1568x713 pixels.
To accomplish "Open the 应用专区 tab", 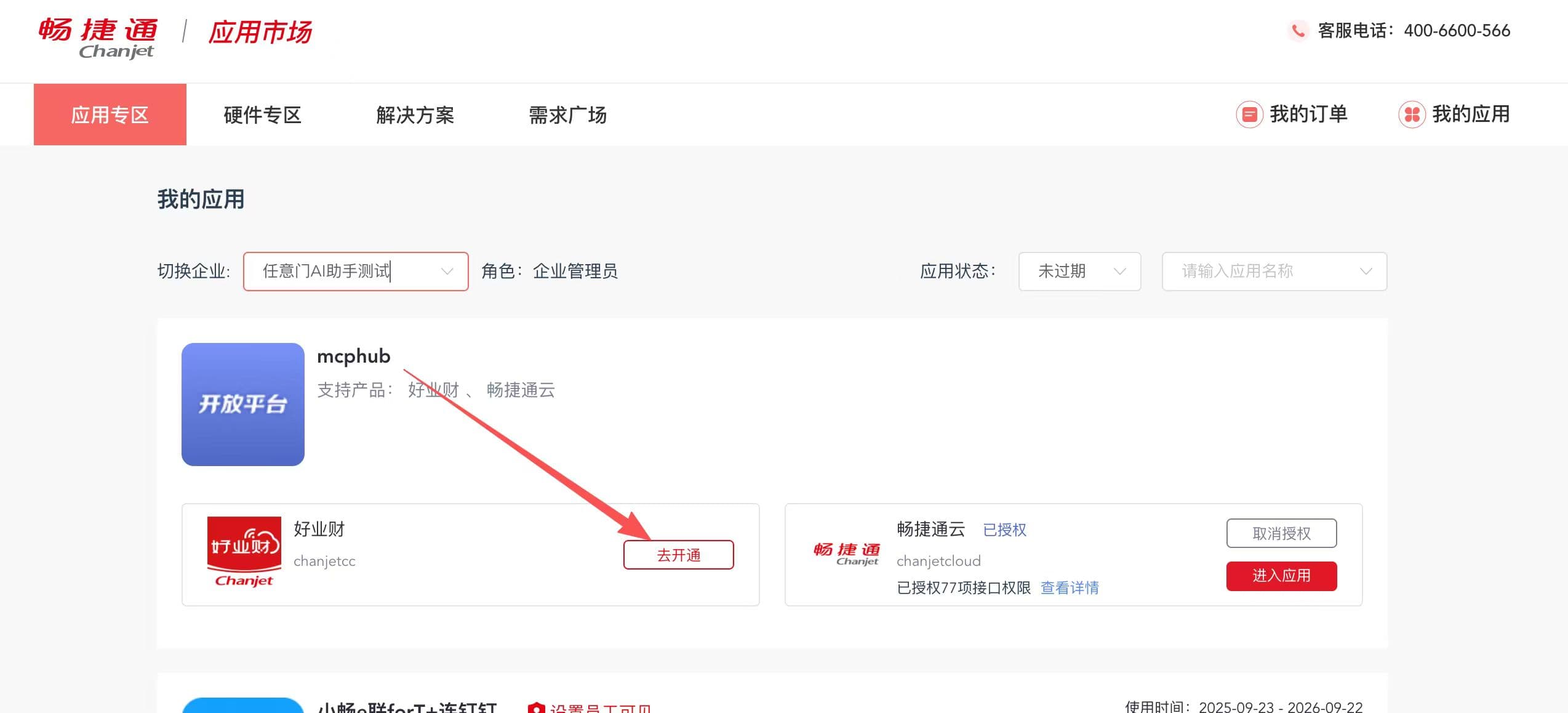I will pos(110,115).
